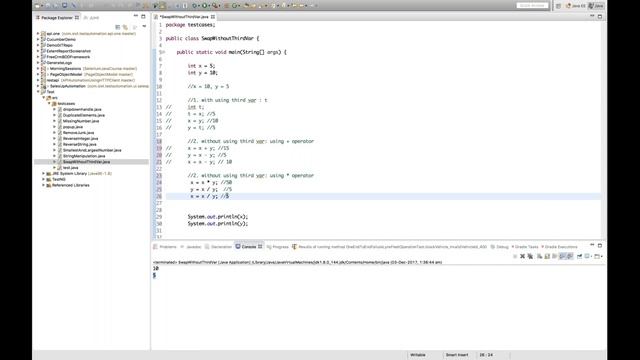Maximize the Console panel
Viewport: 640px width, 360px height.
[x=600, y=246]
